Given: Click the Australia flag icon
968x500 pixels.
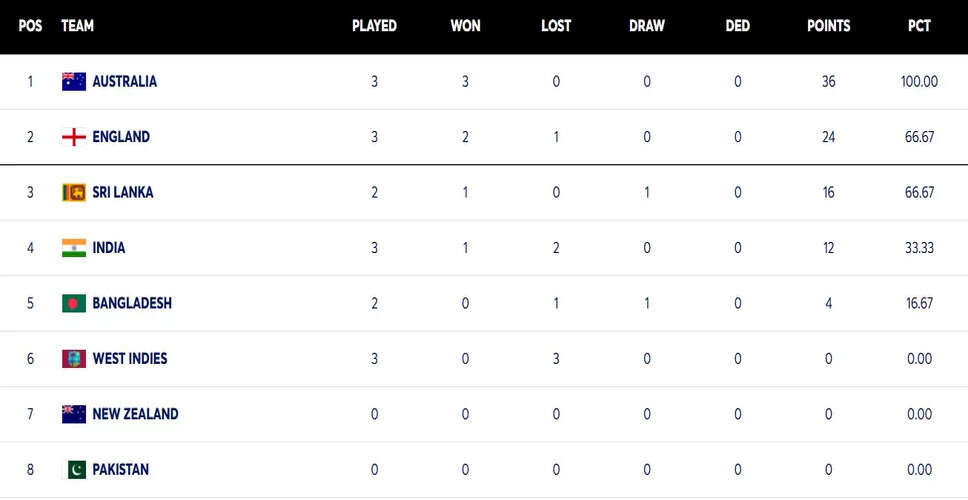Looking at the screenshot, I should [73, 81].
